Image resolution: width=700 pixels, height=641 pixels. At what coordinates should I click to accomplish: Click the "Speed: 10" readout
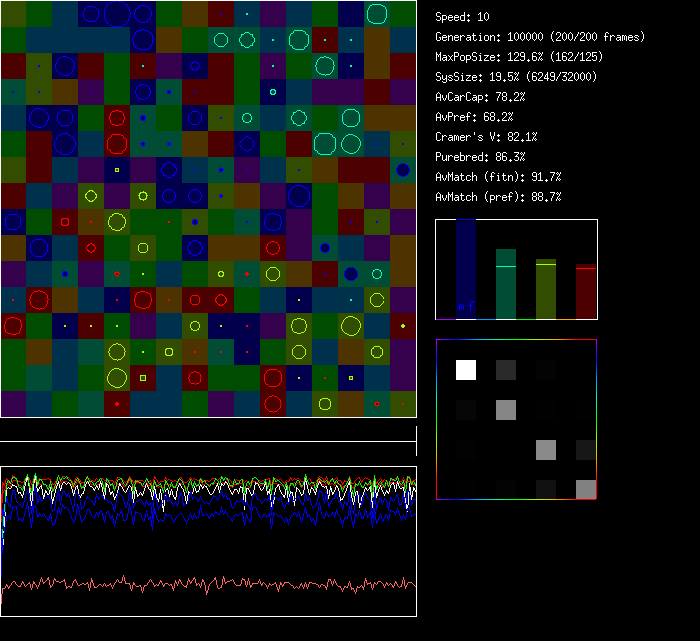(x=463, y=17)
